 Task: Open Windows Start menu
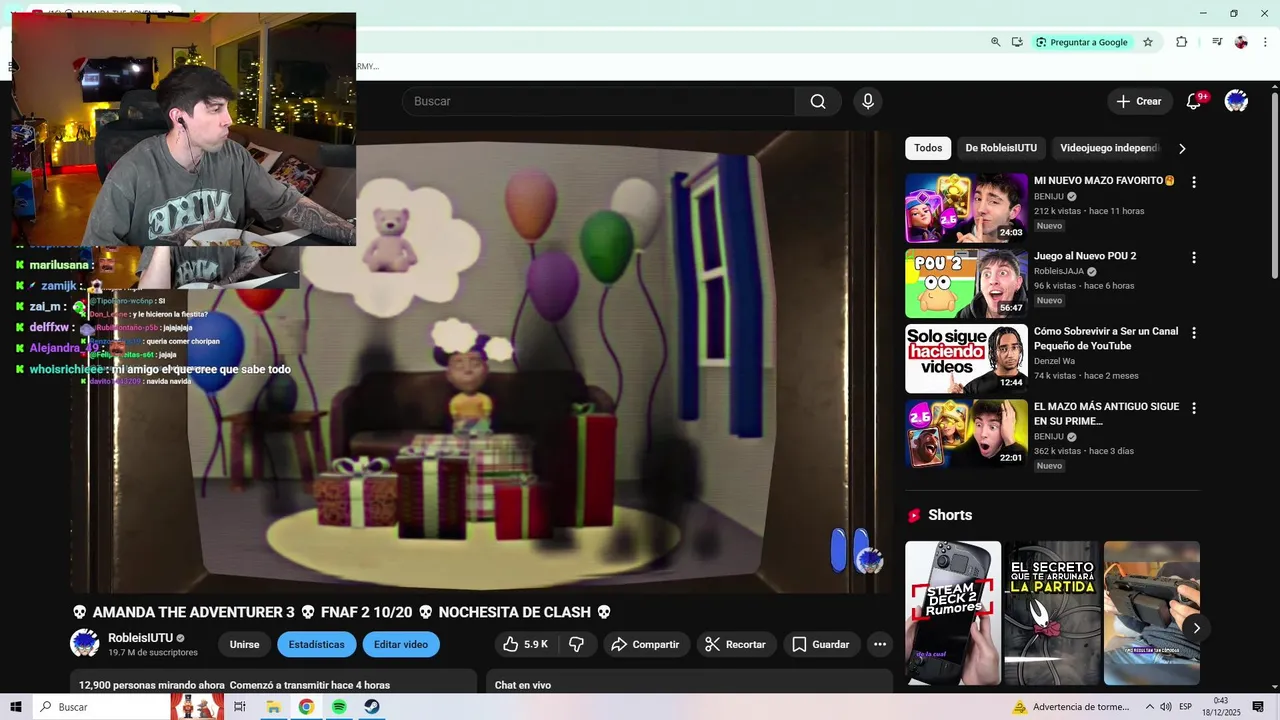click(x=16, y=707)
